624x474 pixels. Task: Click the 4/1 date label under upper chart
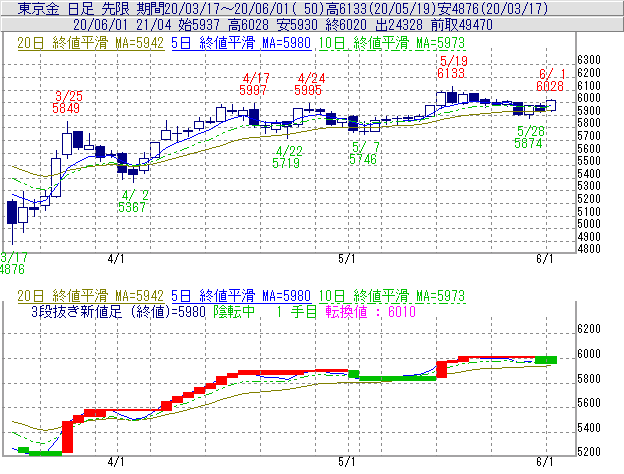coord(116,259)
